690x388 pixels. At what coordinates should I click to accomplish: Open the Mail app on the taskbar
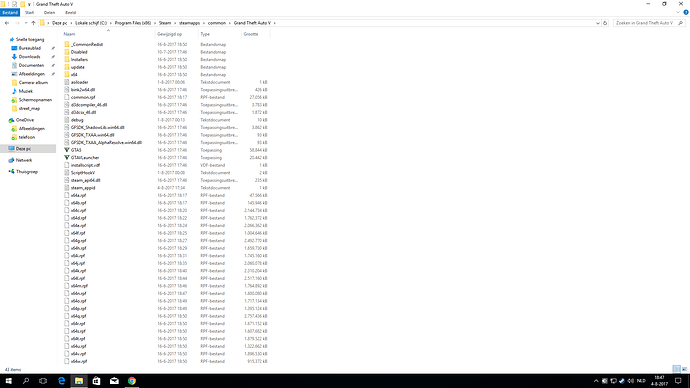114,381
